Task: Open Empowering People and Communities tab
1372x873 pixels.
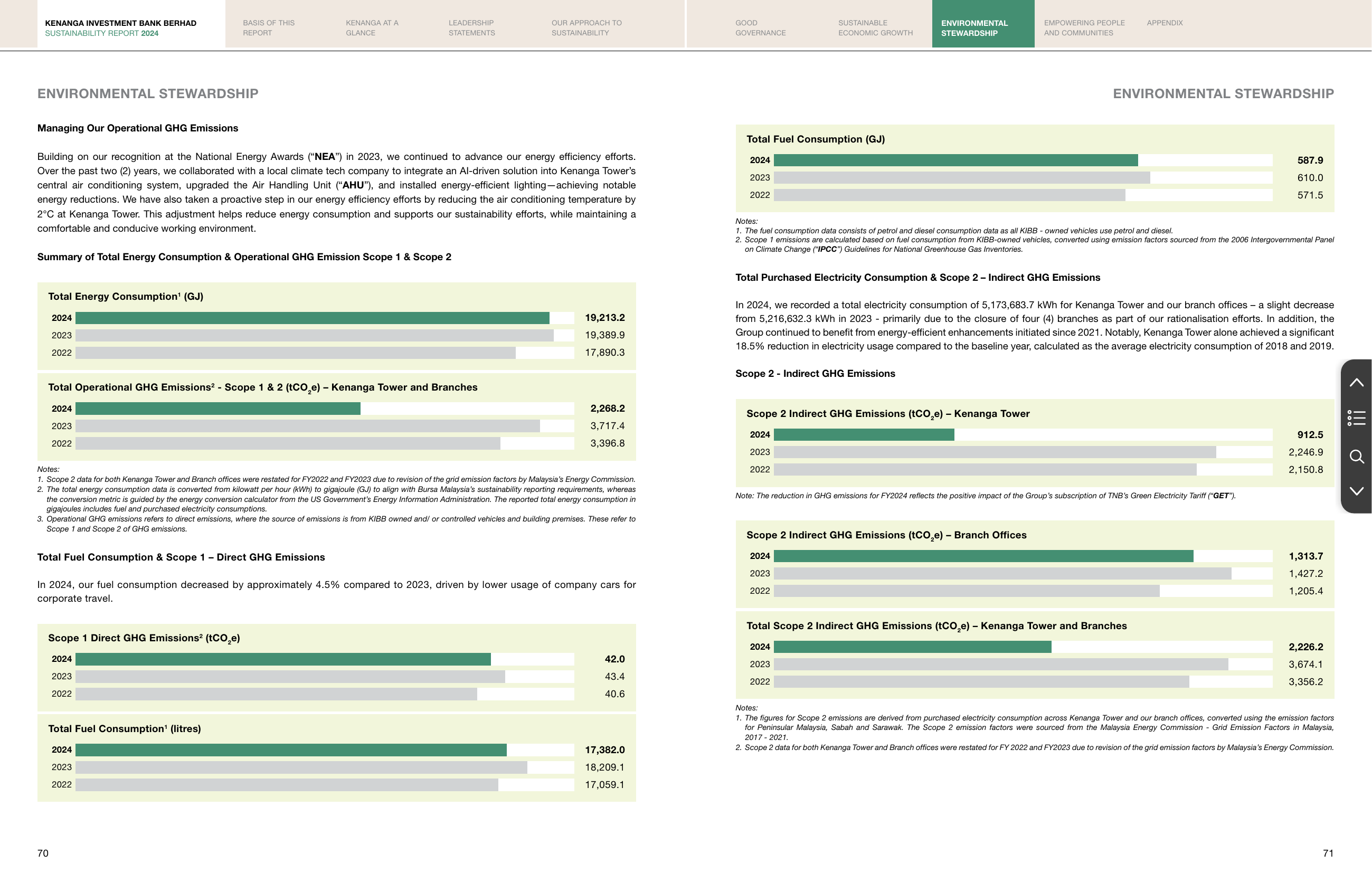Action: pos(1084,28)
